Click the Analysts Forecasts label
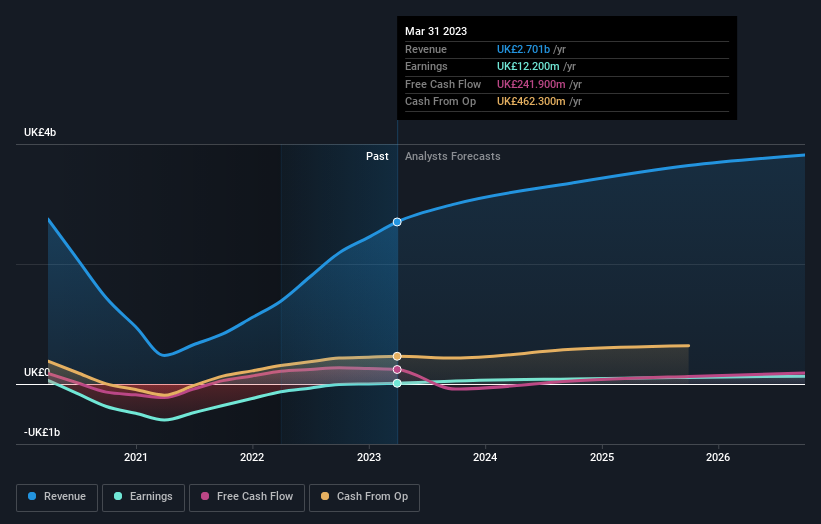The height and width of the screenshot is (524, 821). pyautogui.click(x=452, y=157)
